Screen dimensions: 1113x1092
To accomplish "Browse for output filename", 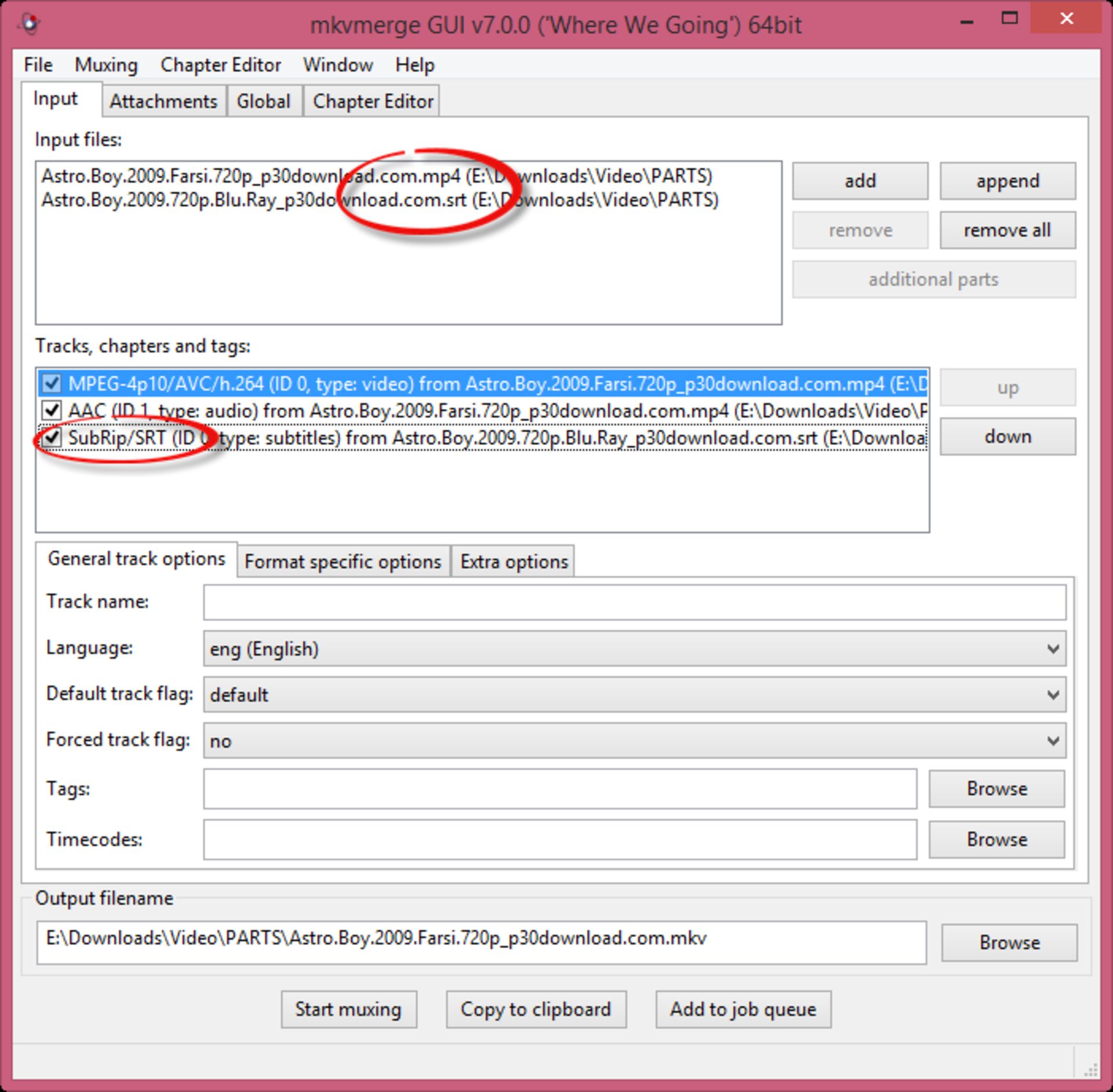I will [x=1009, y=942].
